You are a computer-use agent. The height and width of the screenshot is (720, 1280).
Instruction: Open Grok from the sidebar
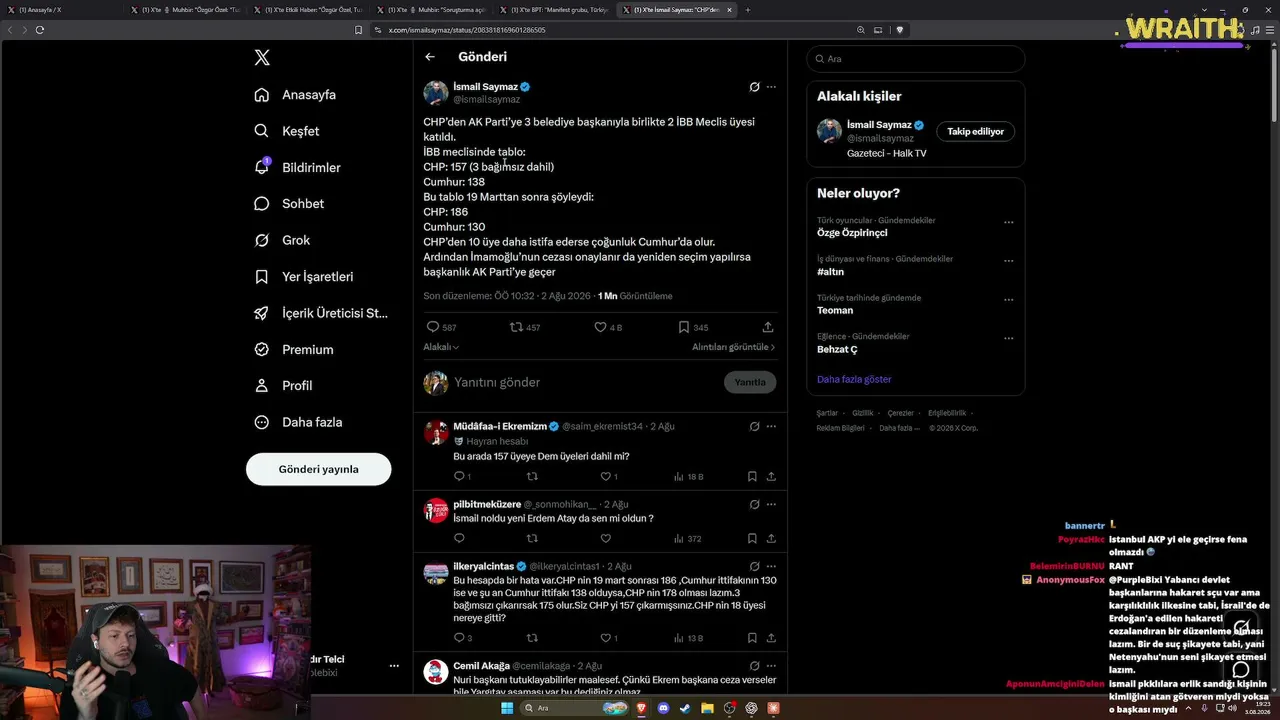point(282,240)
